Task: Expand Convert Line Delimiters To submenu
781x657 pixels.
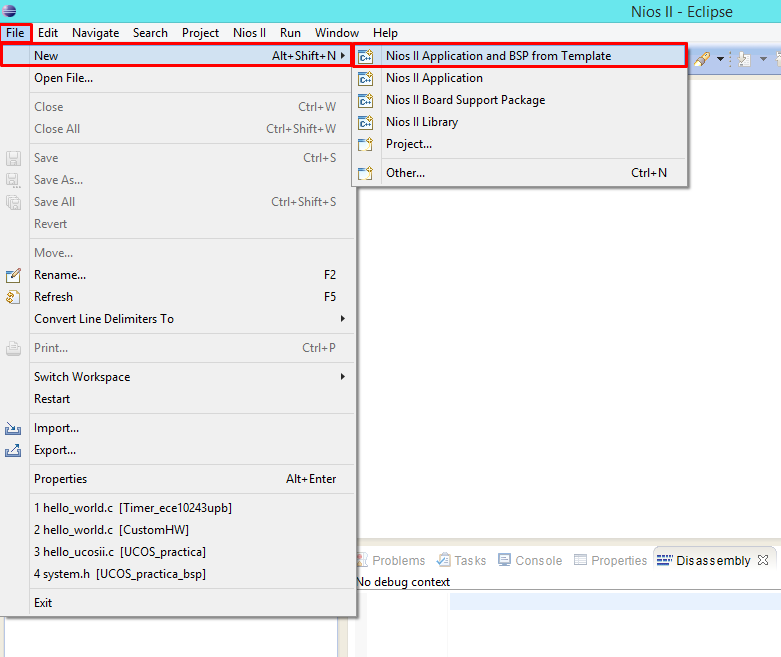Action: point(177,318)
